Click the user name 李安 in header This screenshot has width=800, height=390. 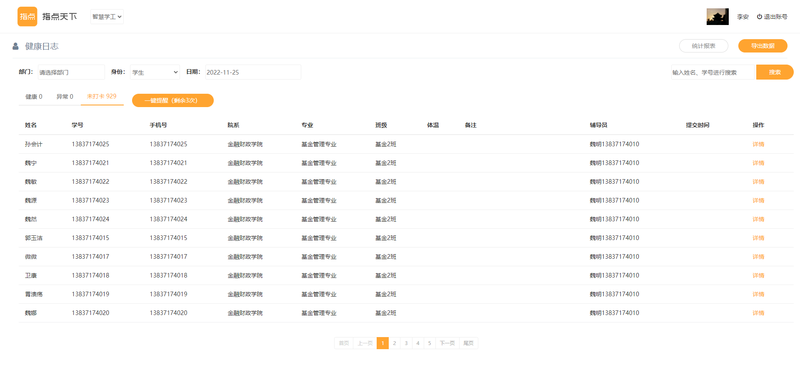pyautogui.click(x=742, y=17)
